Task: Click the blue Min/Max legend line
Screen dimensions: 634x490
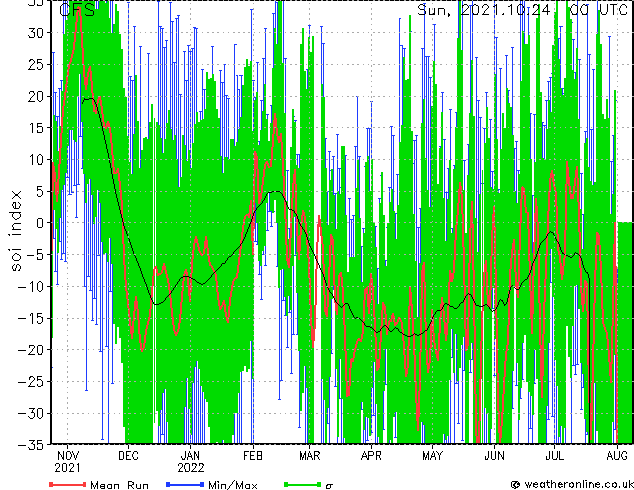Action: coord(185,484)
